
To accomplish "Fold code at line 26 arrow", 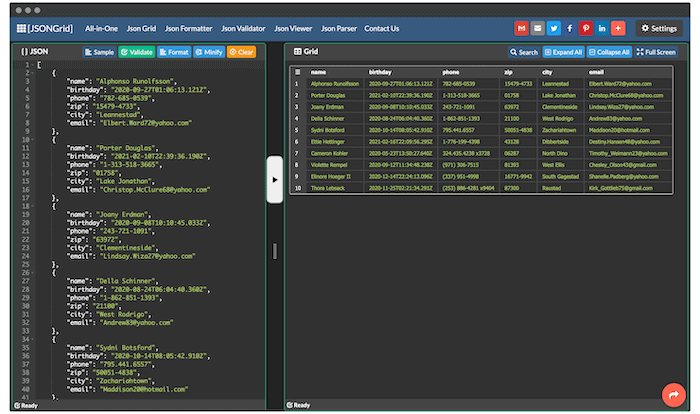I will (34, 273).
